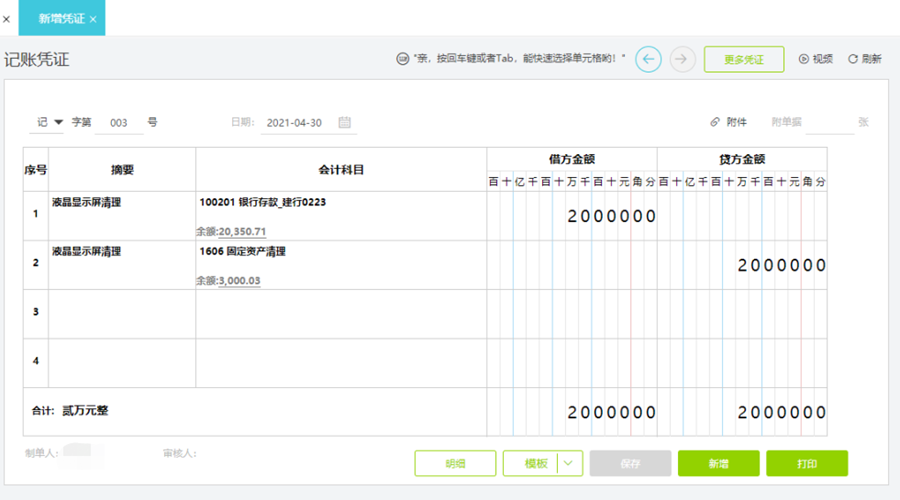Screen dimensions: 900x500
Task: Click the 摘要 column header
Action: pos(122,170)
